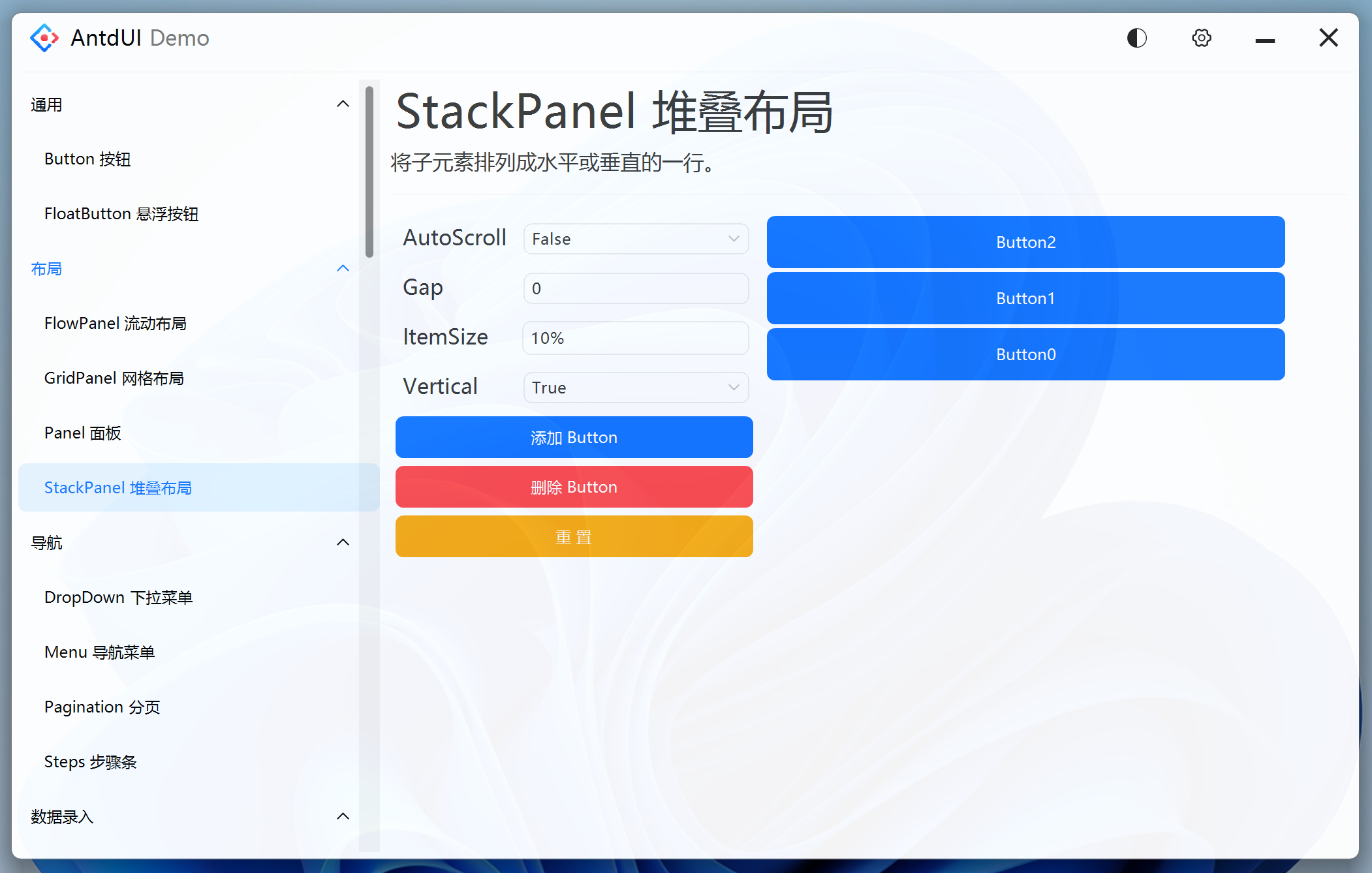Image resolution: width=1372 pixels, height=873 pixels.
Task: Select FlowPanel 流动布局 in sidebar
Action: pos(116,323)
